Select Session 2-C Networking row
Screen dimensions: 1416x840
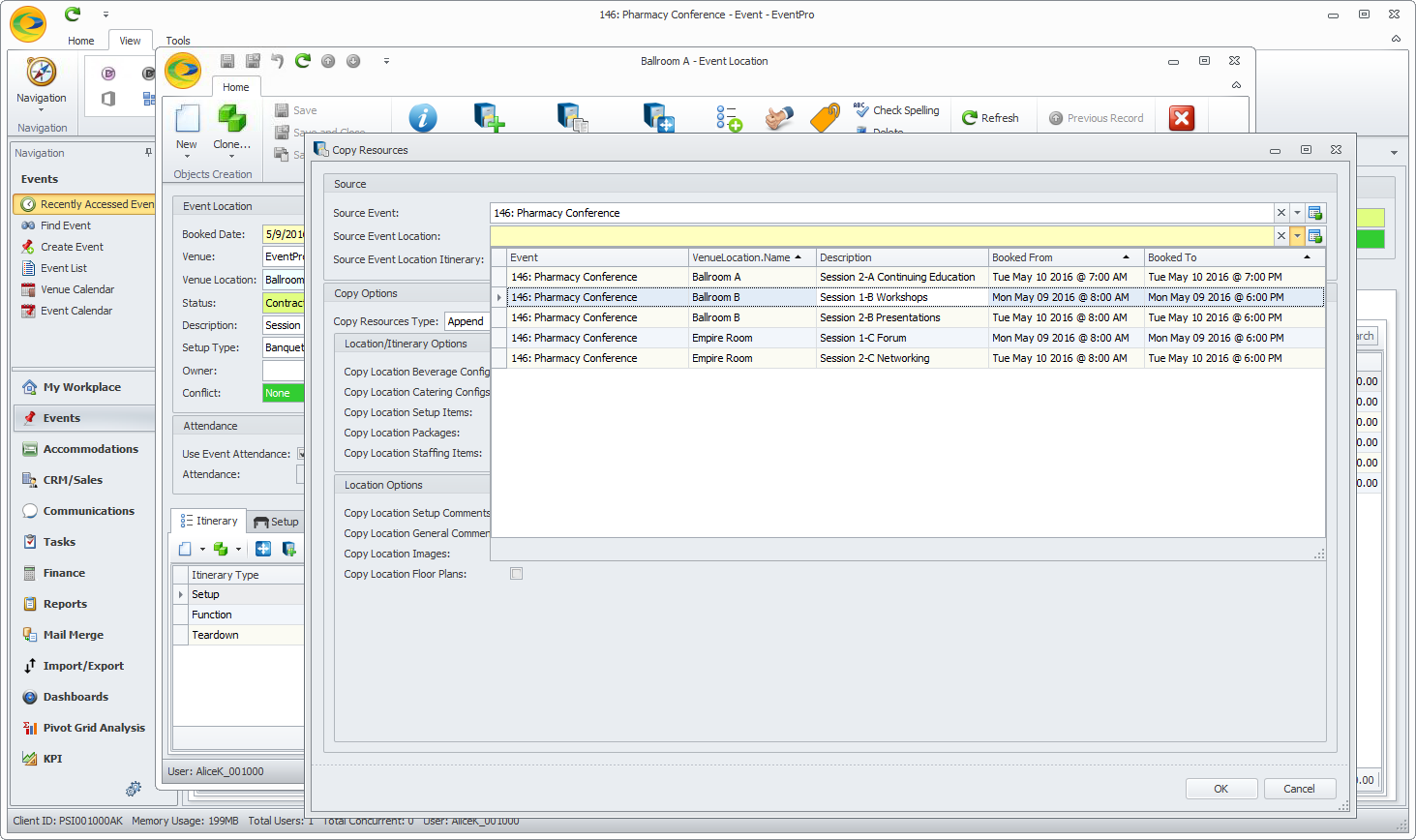[908, 358]
